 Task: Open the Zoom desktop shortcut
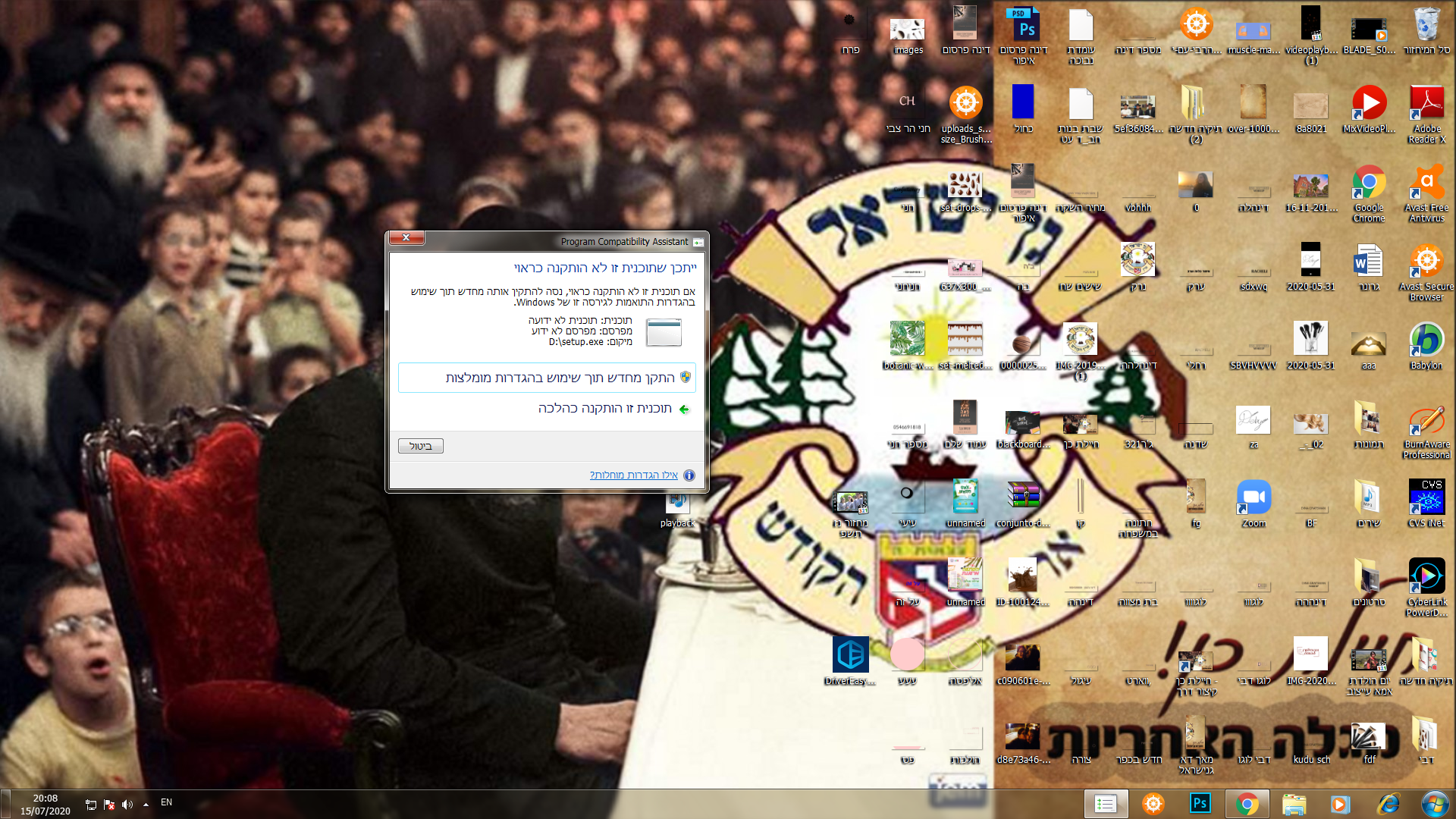click(1254, 504)
